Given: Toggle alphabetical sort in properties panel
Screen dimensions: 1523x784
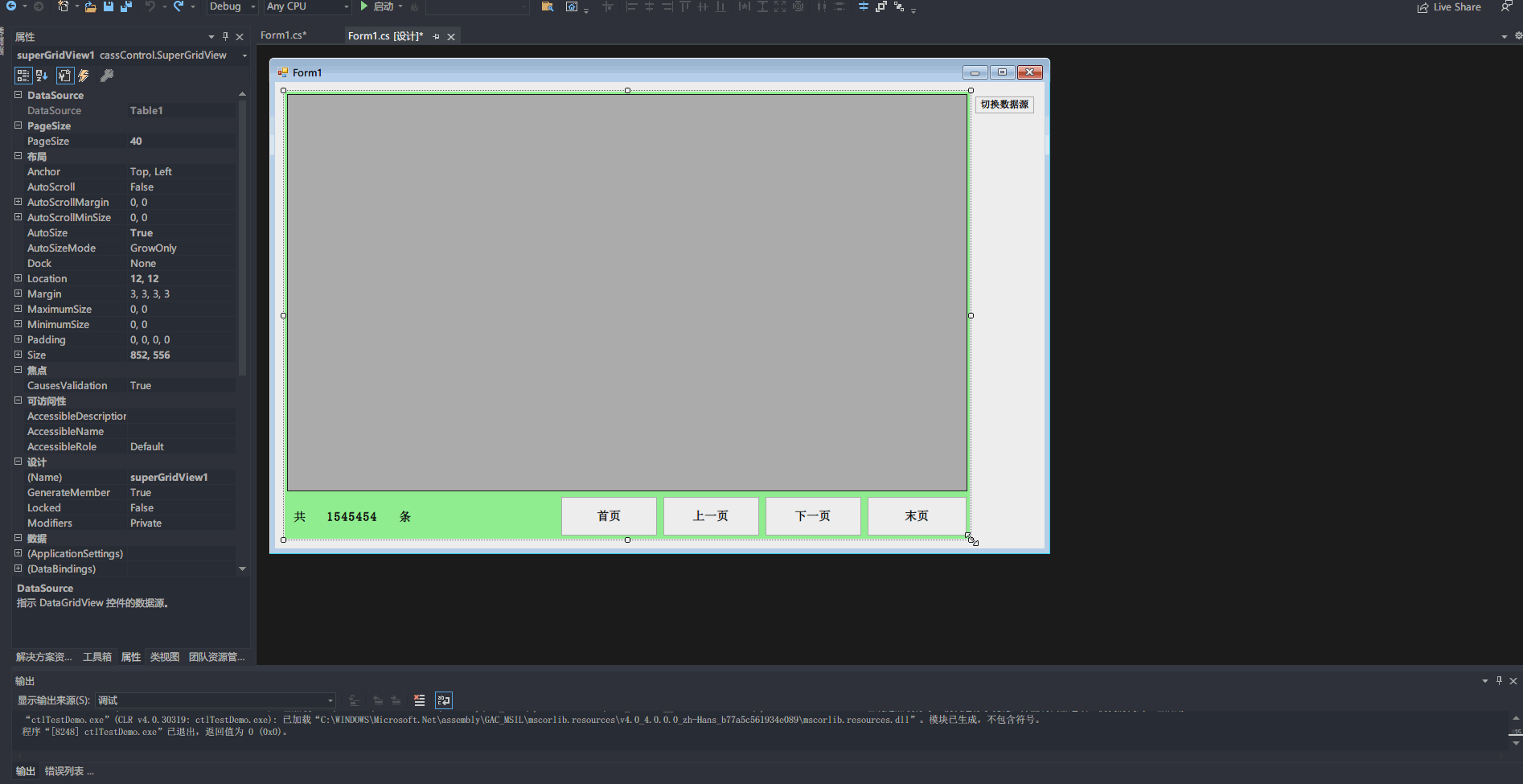Looking at the screenshot, I should [x=43, y=76].
